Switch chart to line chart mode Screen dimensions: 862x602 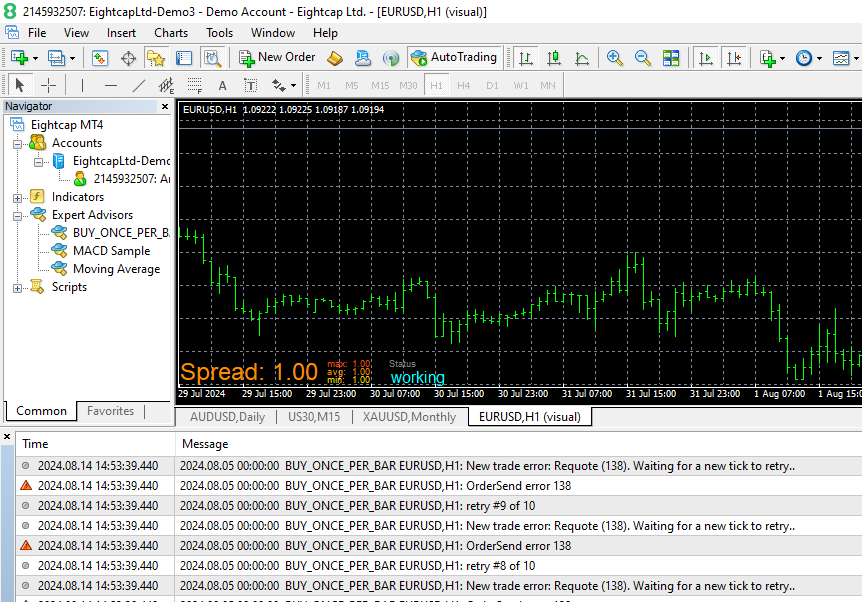[x=582, y=58]
